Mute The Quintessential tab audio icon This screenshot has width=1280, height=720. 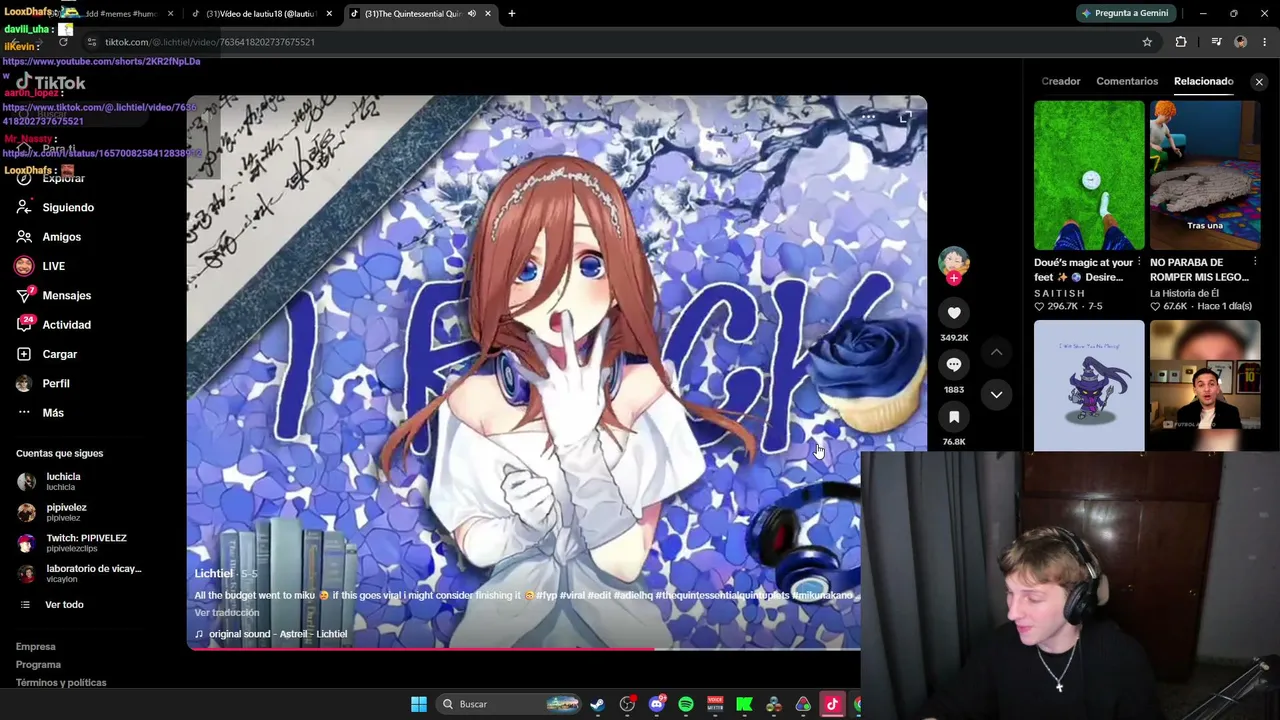coord(471,14)
